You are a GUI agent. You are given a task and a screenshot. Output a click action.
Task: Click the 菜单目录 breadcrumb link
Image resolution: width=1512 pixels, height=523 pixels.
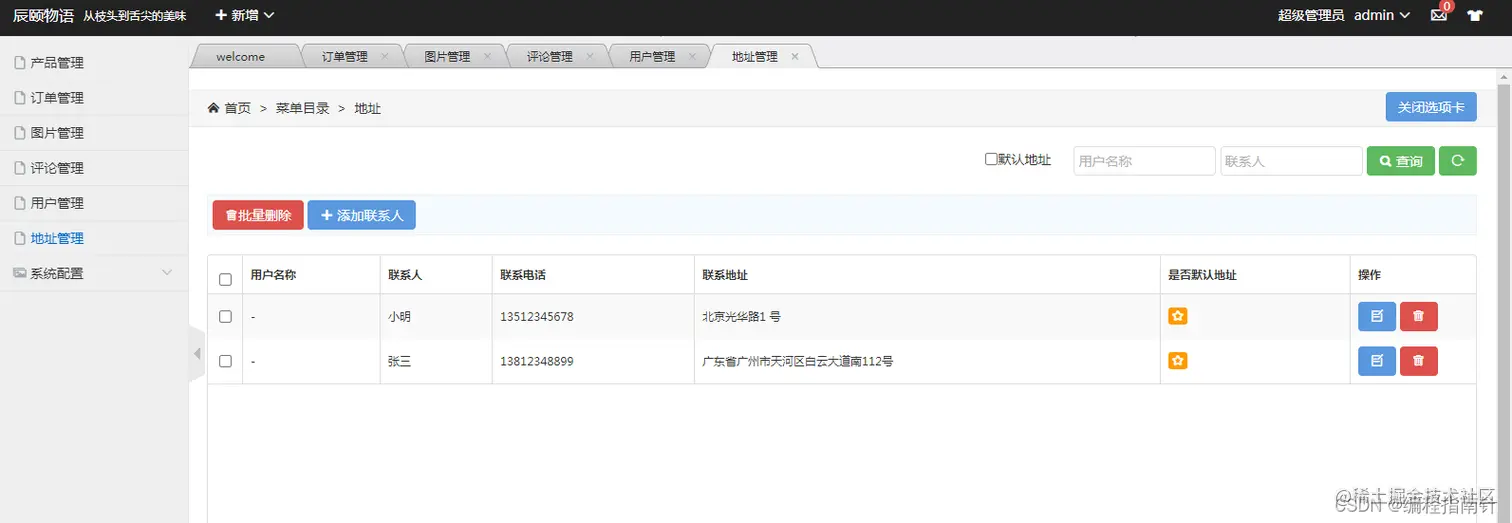[303, 108]
